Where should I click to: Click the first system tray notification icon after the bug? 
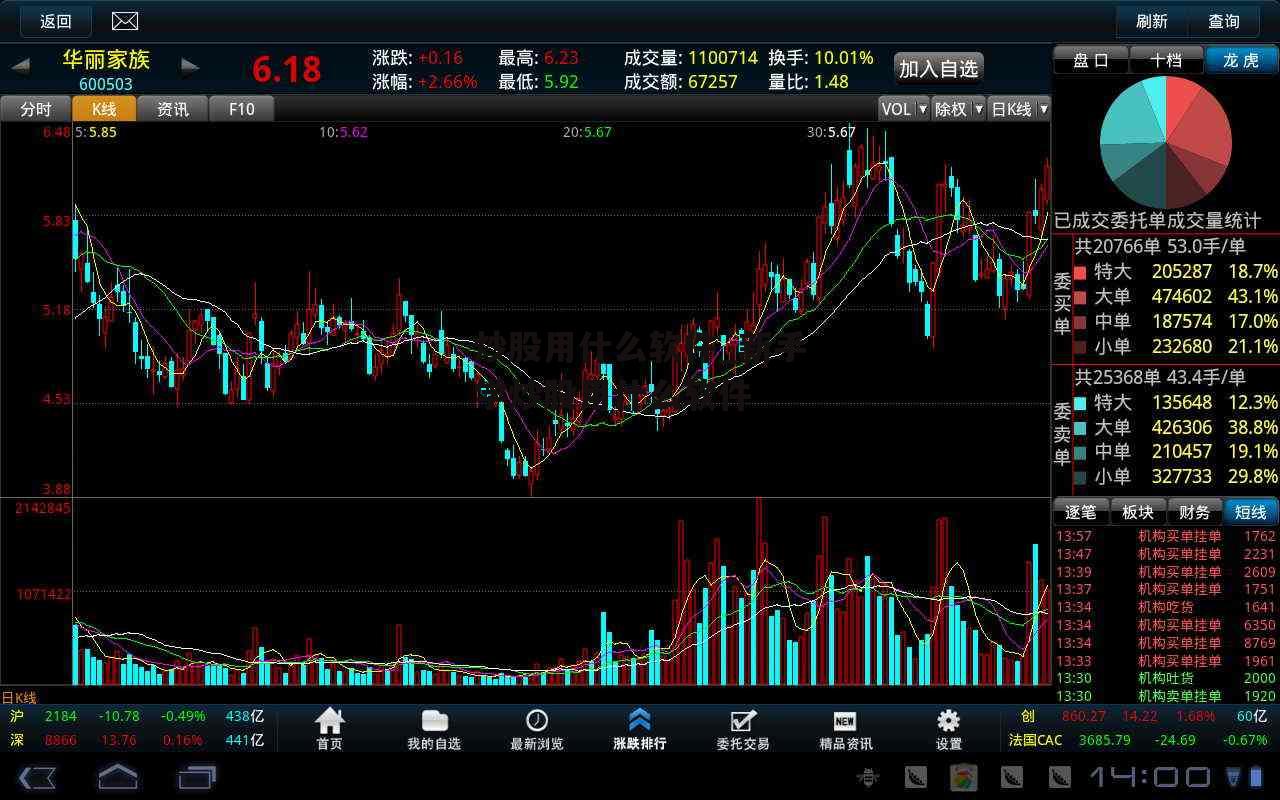(916, 777)
